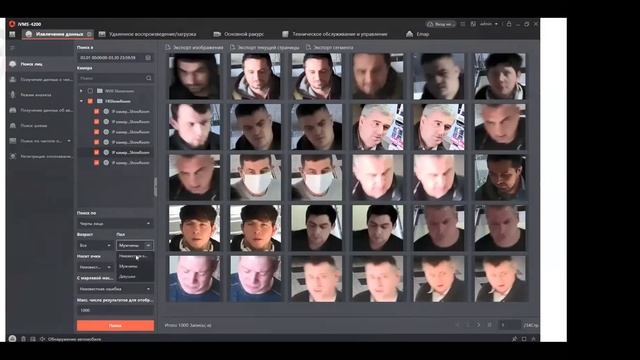Click the third sidebar item's vest icon
Screen dimensions: 640x360
pyautogui.click(x=13, y=95)
